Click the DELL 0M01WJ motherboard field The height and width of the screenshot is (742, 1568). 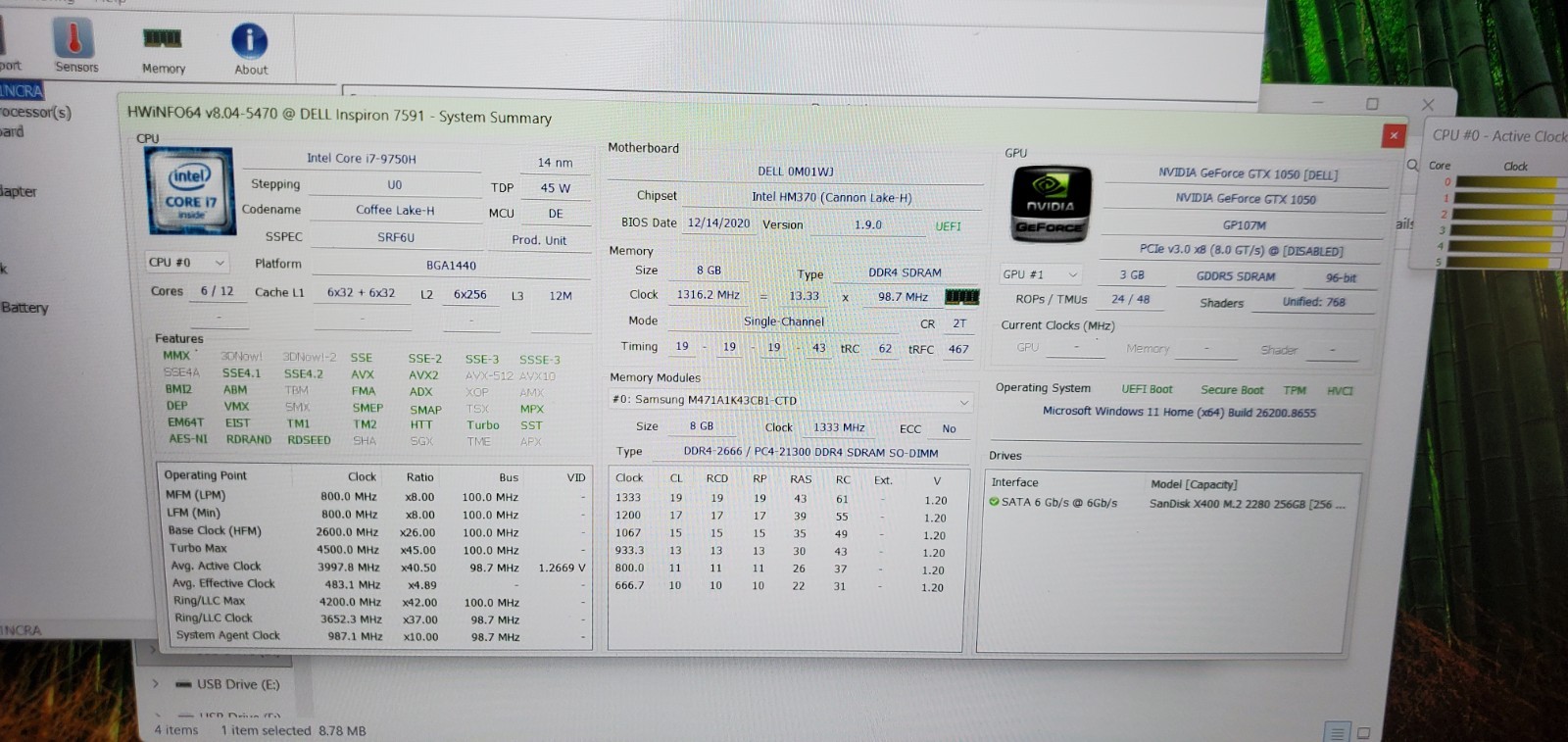point(796,172)
